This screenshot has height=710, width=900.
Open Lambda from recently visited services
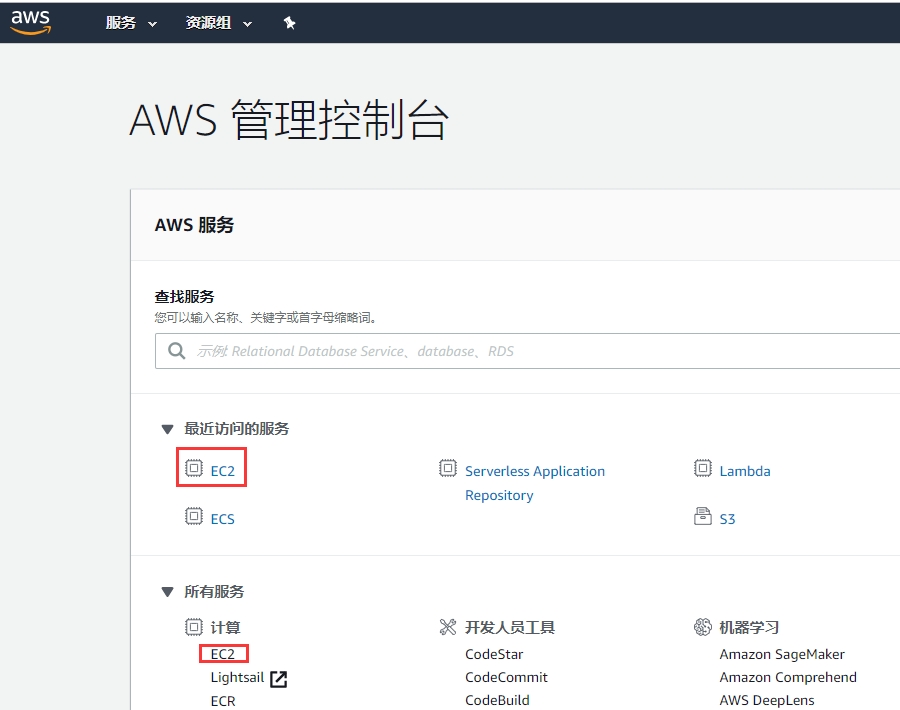coord(744,471)
